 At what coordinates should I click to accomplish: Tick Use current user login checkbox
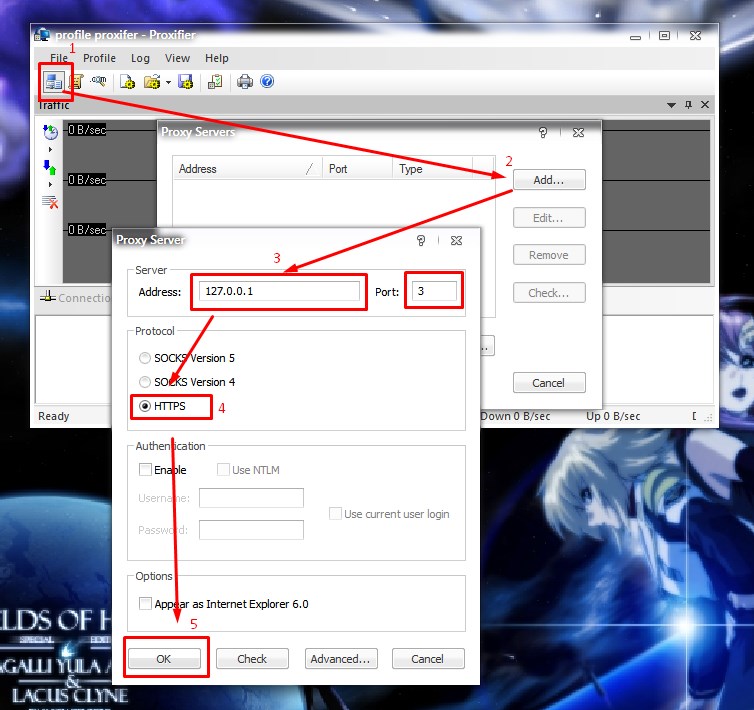click(x=335, y=513)
